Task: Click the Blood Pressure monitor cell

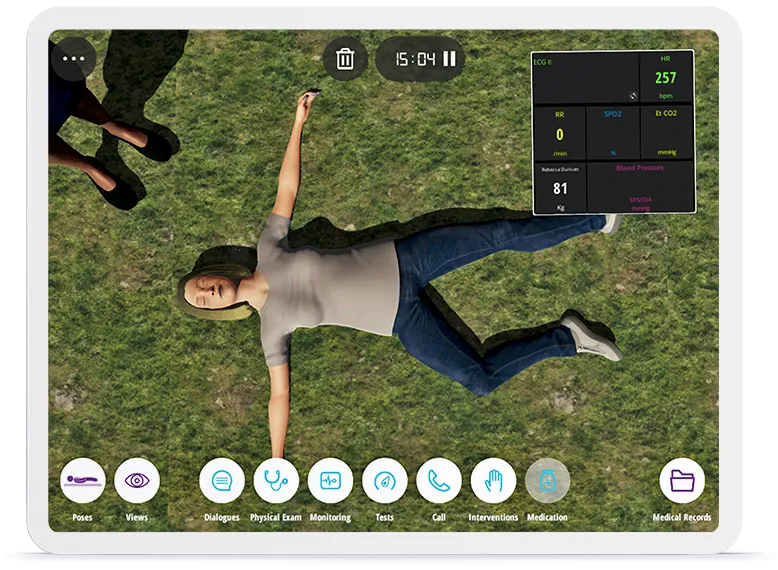Action: 640,187
